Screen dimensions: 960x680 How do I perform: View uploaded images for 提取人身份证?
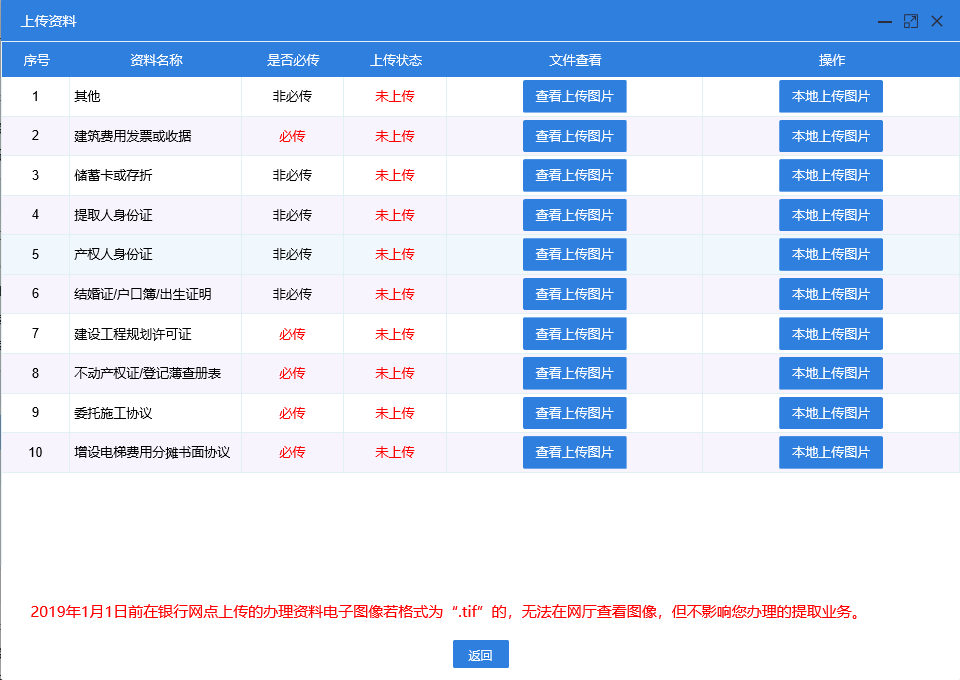[574, 215]
